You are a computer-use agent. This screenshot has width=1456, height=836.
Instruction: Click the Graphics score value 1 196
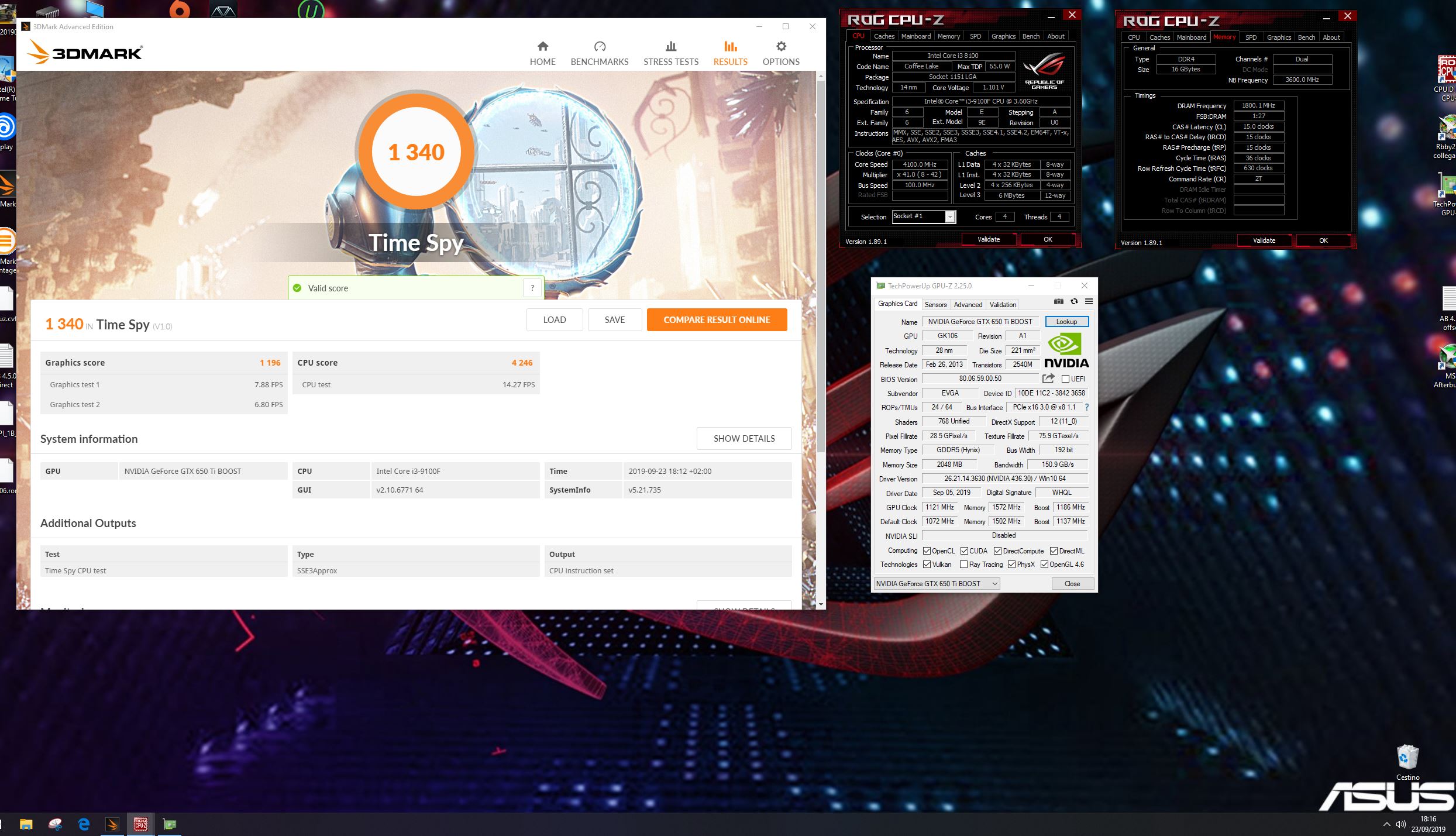coord(270,363)
